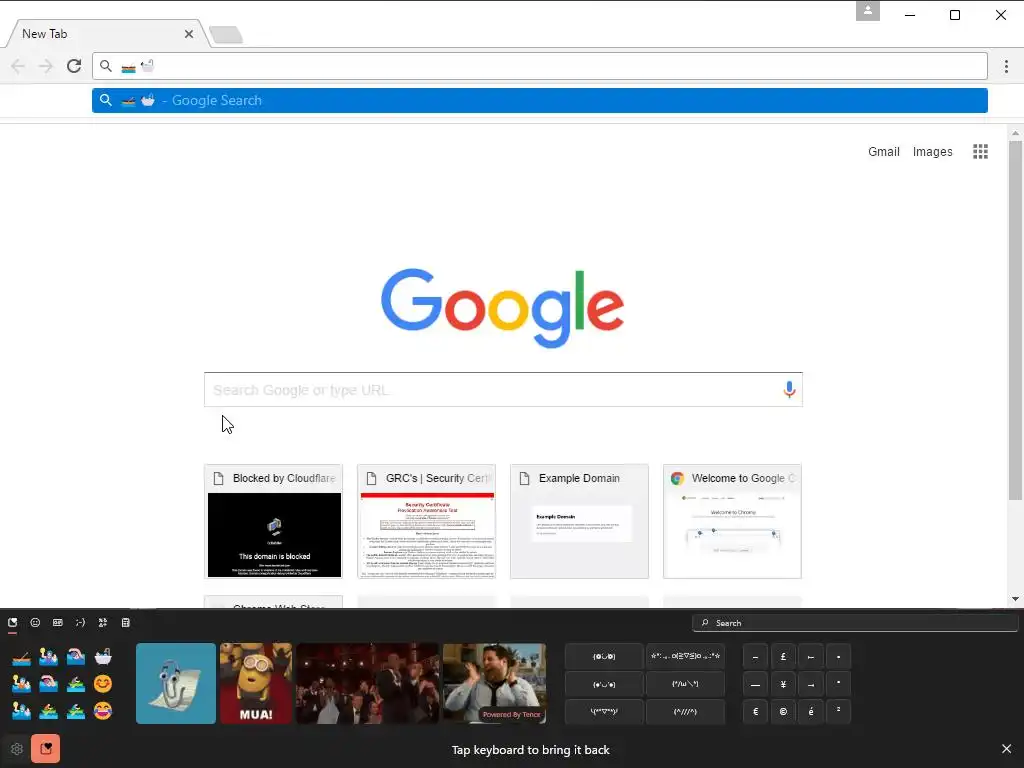Select the applauding crowd GIF

coord(368,683)
